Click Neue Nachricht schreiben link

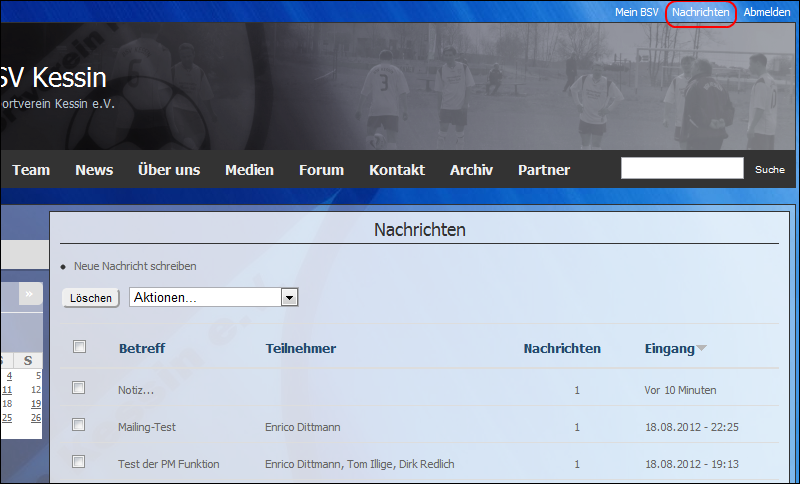(x=135, y=266)
